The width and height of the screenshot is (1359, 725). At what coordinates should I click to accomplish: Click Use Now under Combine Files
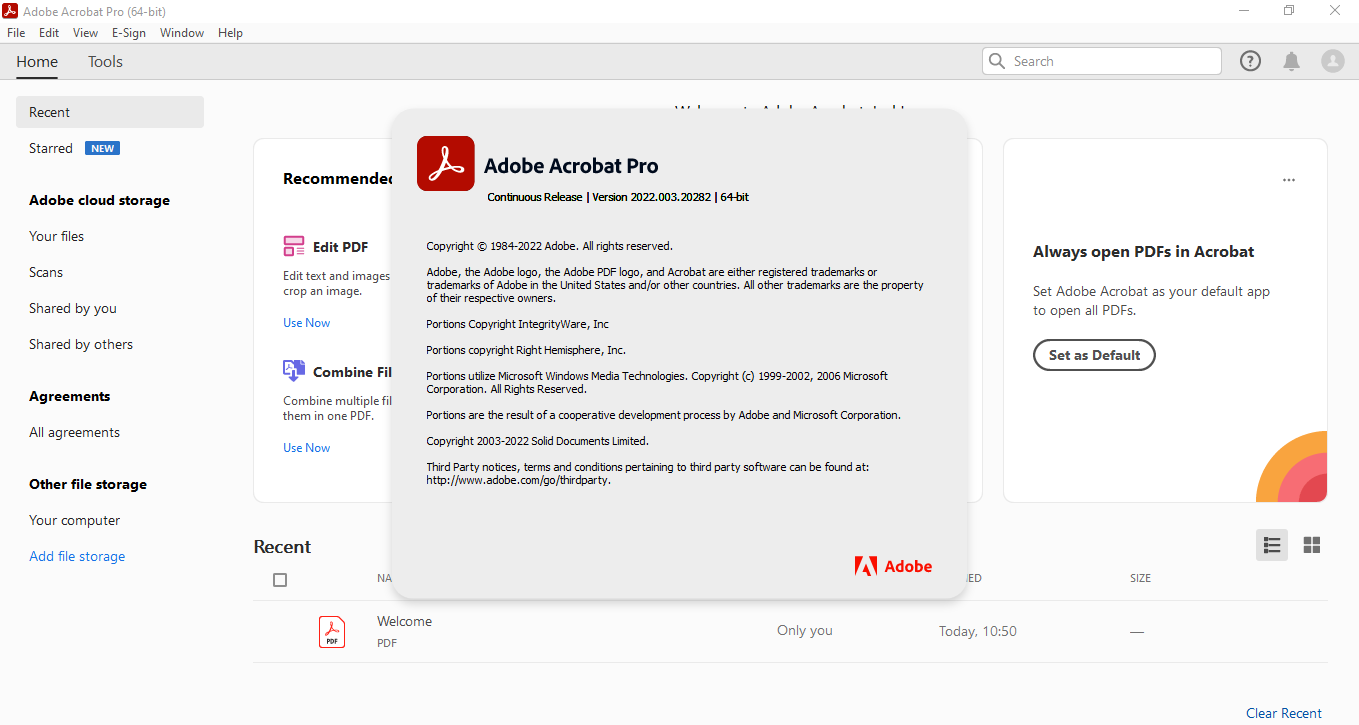[x=306, y=448]
